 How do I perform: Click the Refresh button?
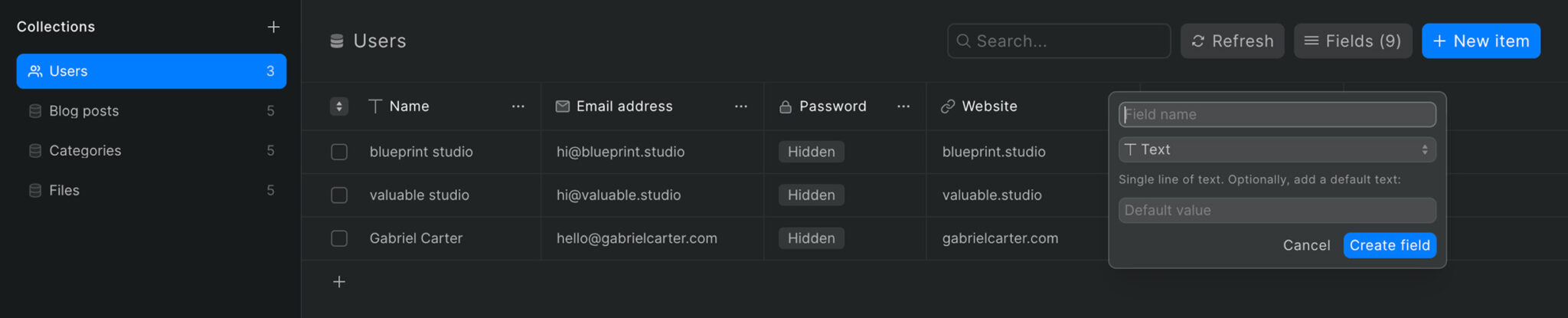coord(1233,41)
